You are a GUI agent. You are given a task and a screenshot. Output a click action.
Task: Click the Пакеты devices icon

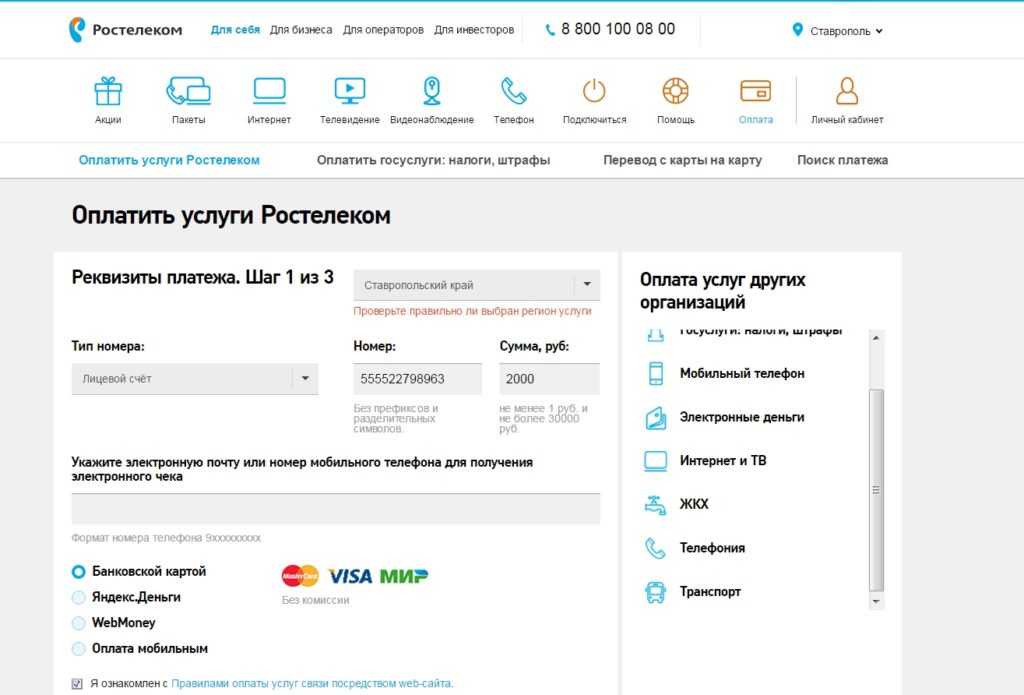tap(188, 91)
